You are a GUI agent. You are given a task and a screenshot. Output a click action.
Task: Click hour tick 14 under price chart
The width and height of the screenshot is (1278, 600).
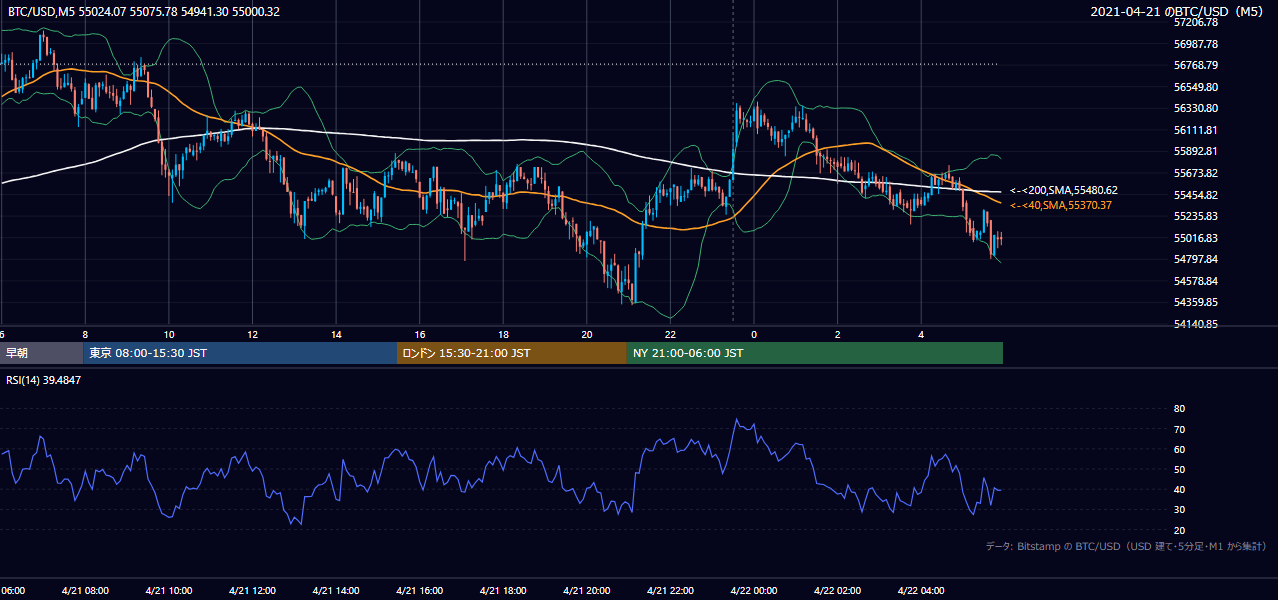click(x=336, y=335)
